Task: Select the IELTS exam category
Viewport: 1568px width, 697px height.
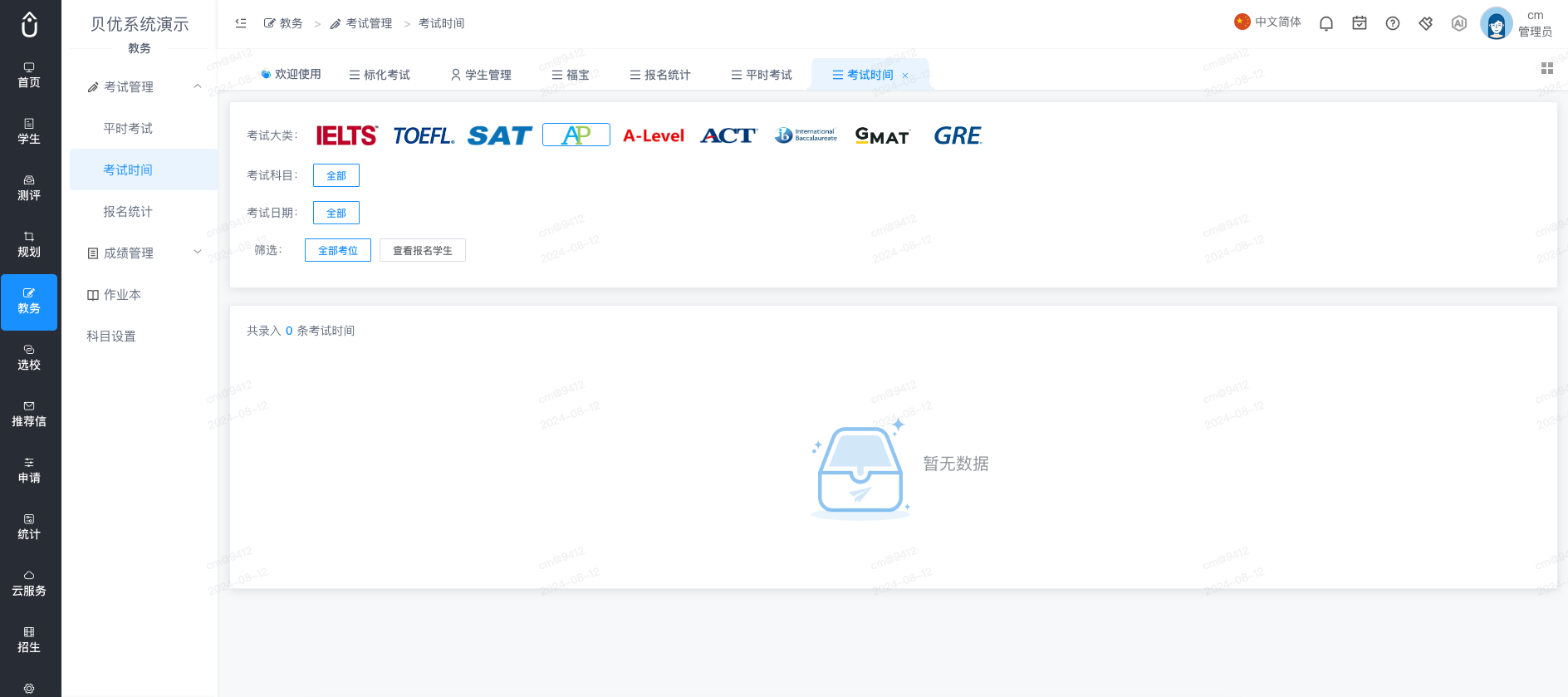Action: (346, 135)
